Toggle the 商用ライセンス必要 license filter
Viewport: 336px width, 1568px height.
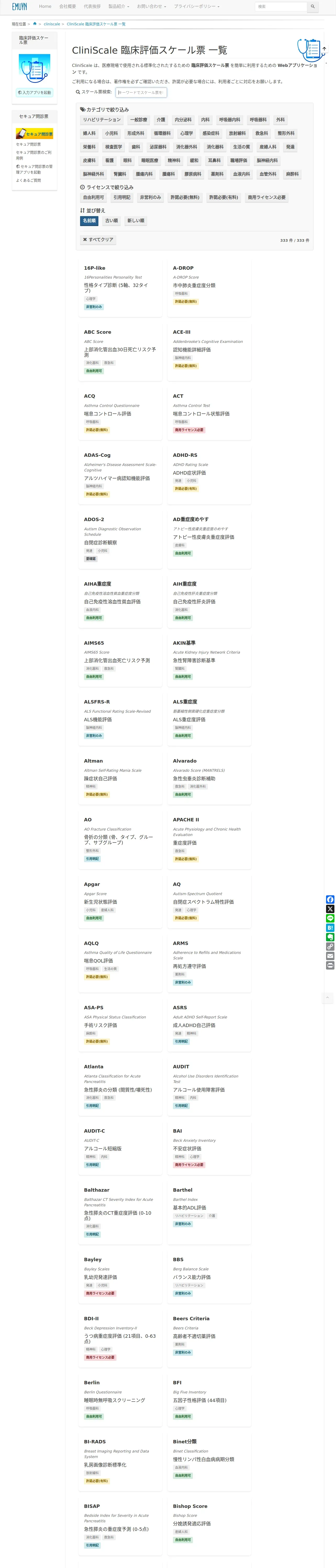click(266, 197)
